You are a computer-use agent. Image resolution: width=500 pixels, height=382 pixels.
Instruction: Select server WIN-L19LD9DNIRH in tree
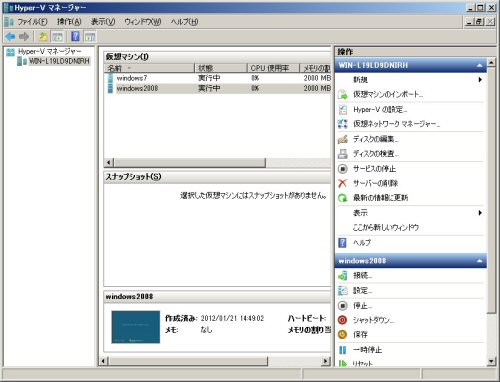pyautogui.click(x=59, y=61)
